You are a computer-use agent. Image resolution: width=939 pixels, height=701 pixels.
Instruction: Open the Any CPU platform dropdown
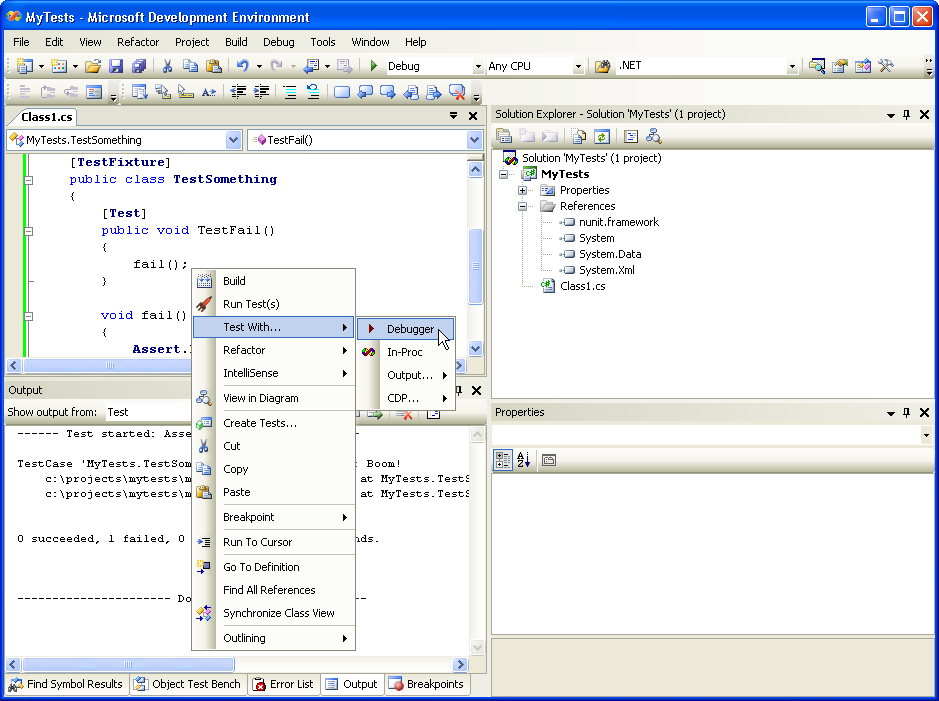[x=578, y=66]
